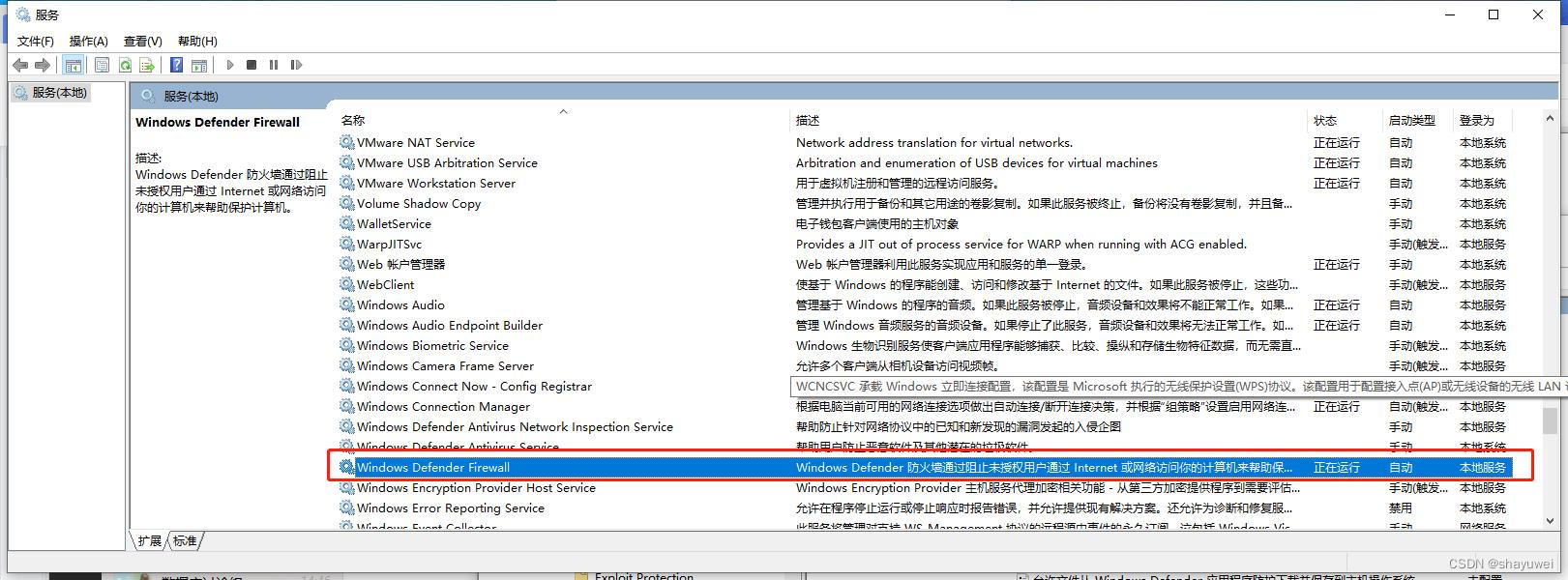Select the VMware Workstation Server row name
Viewport: 1568px width, 580px height.
coord(436,183)
